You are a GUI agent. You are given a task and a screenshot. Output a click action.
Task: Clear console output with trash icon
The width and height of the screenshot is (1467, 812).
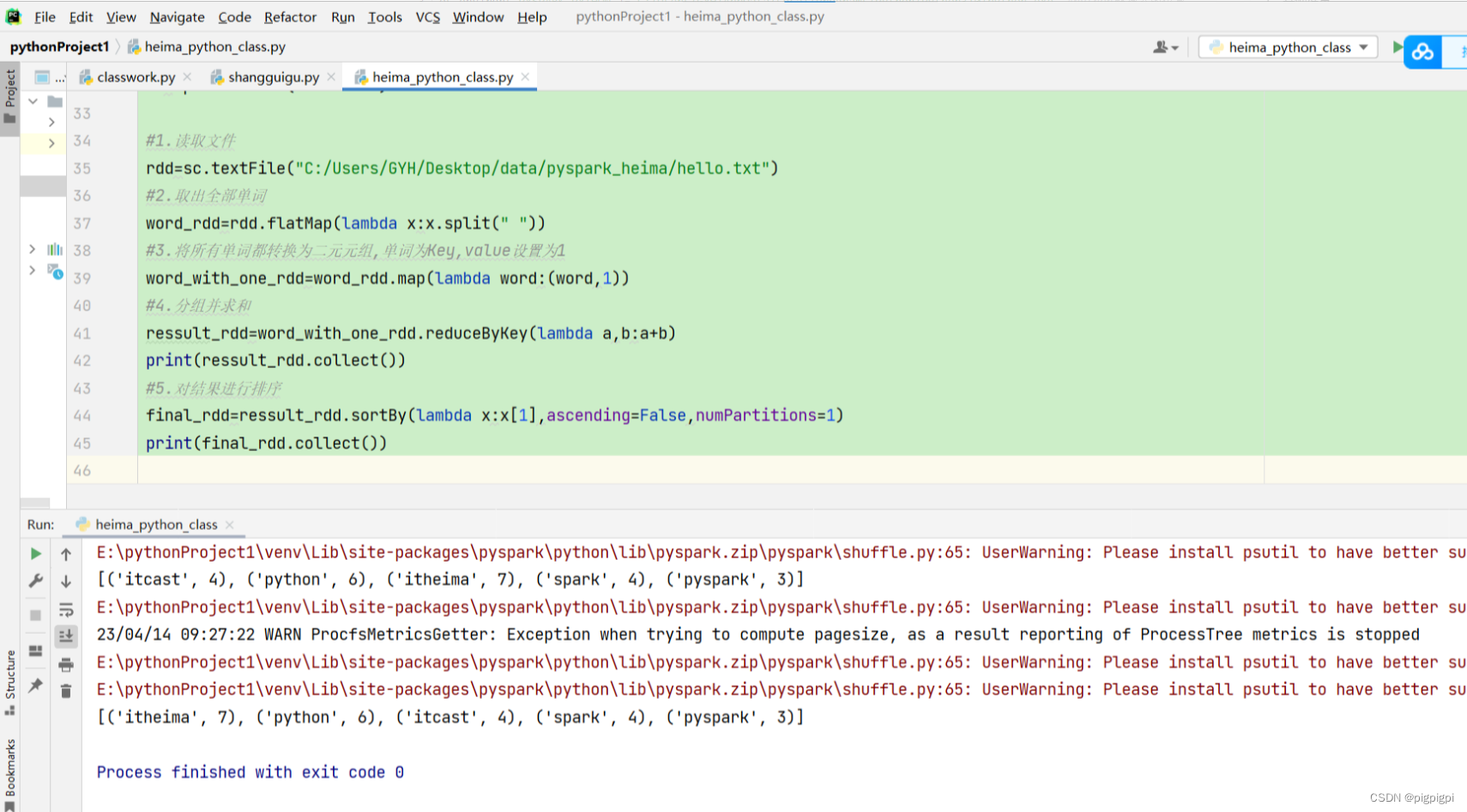click(x=66, y=690)
